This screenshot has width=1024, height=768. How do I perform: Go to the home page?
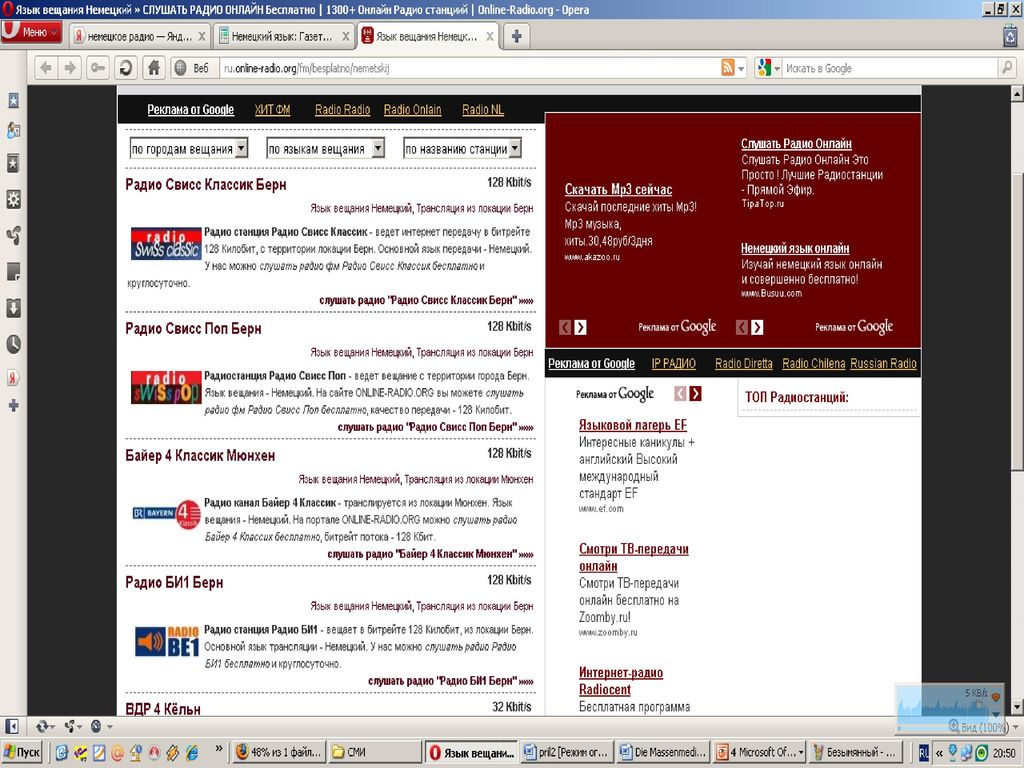click(153, 68)
